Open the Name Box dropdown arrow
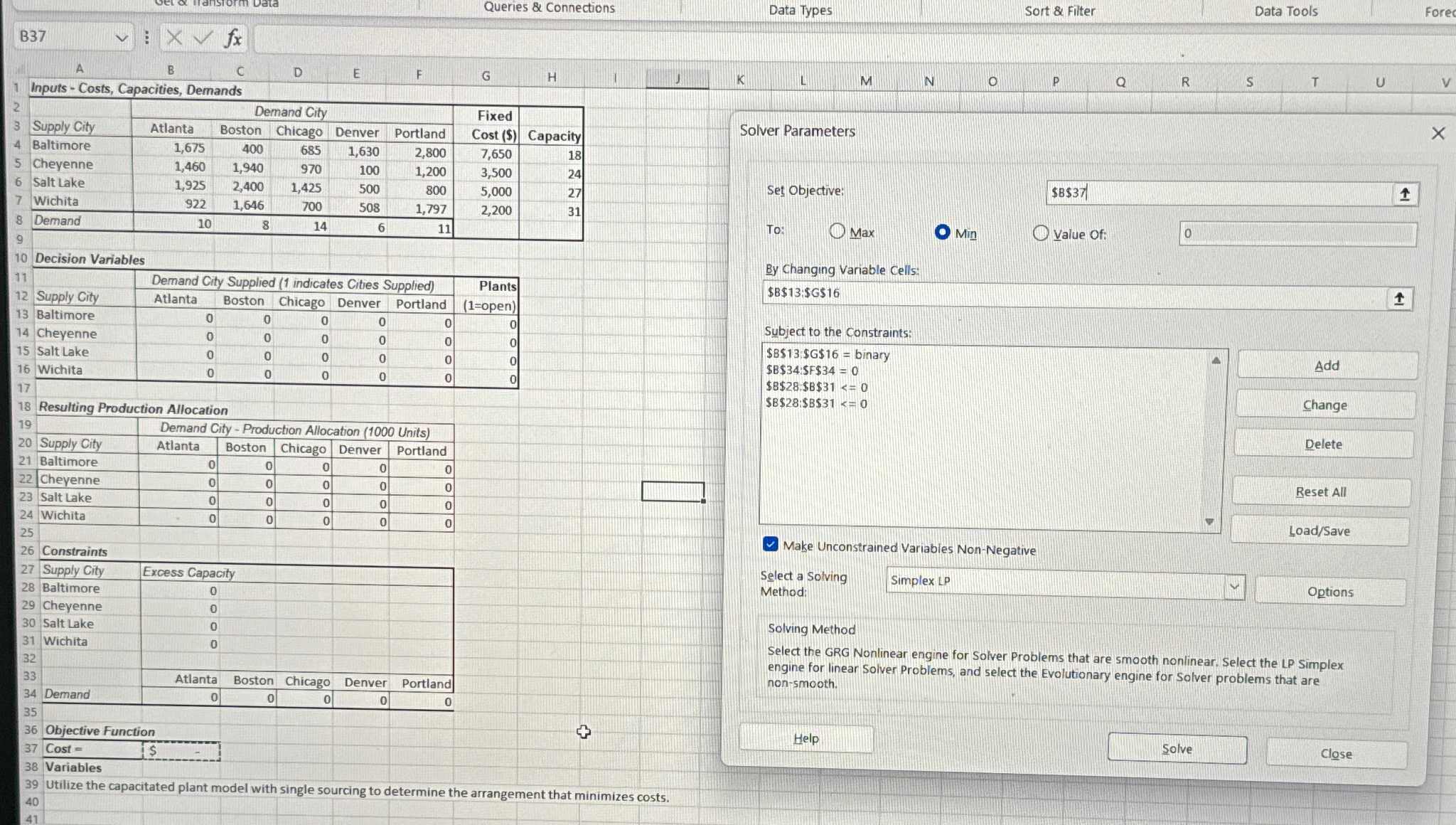 [122, 37]
